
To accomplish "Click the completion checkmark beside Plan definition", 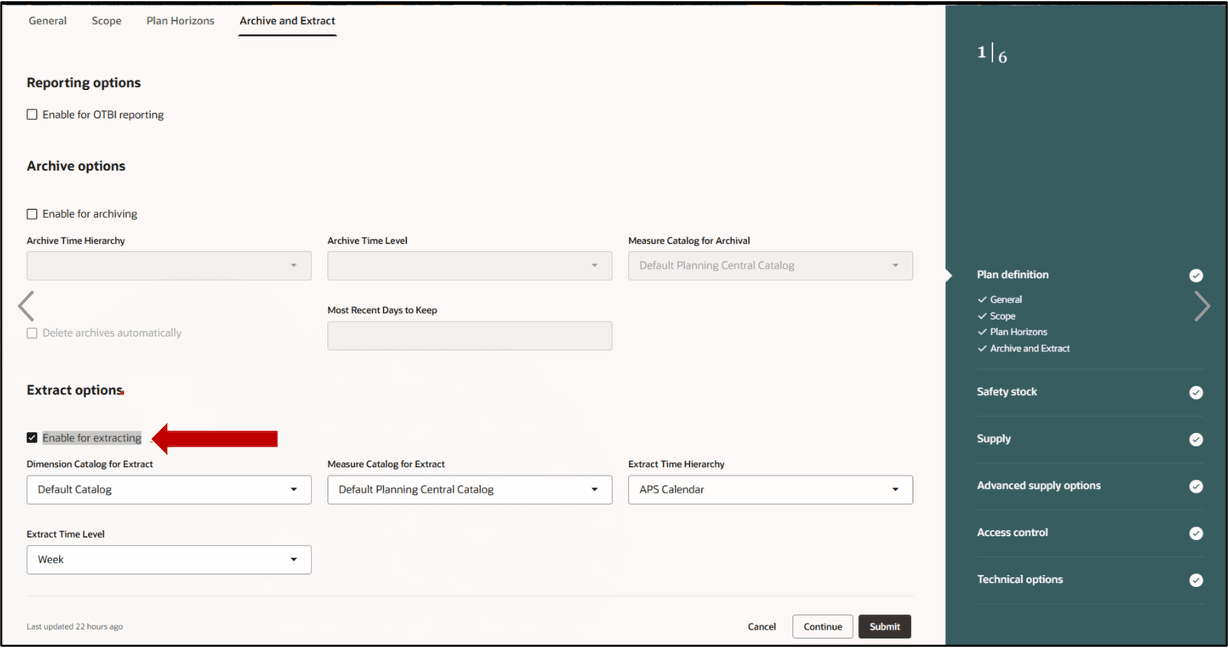I will click(x=1196, y=275).
